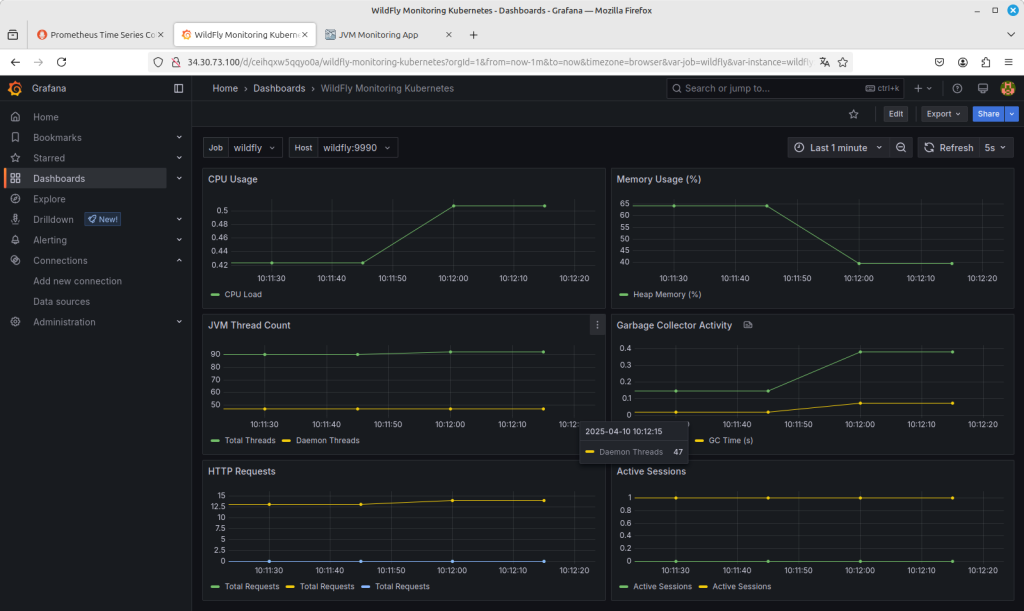Open Add new connection link
Screen dimensions: 1024x611
pyautogui.click(x=77, y=281)
